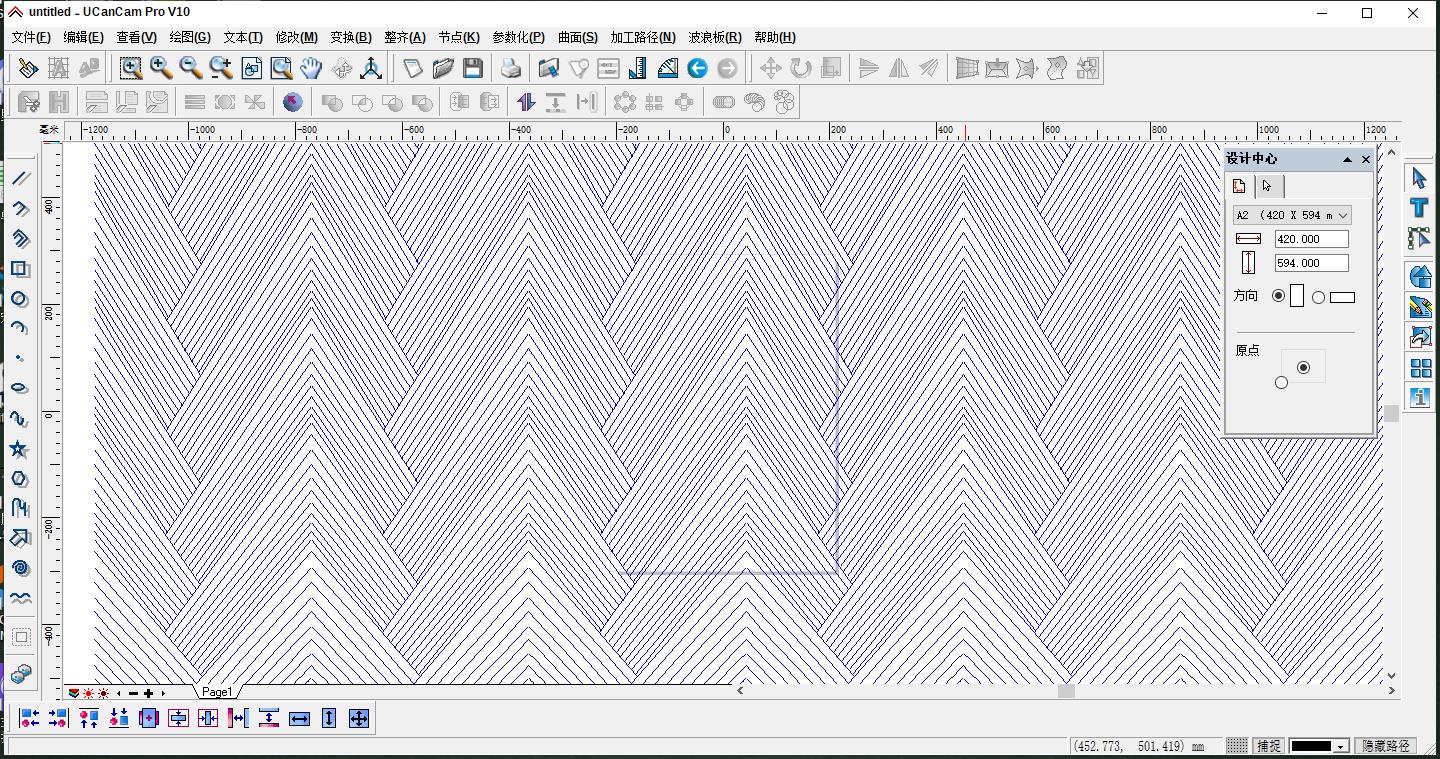Open the 加工路径(N) menu
Image resolution: width=1440 pixels, height=759 pixels.
tap(643, 37)
